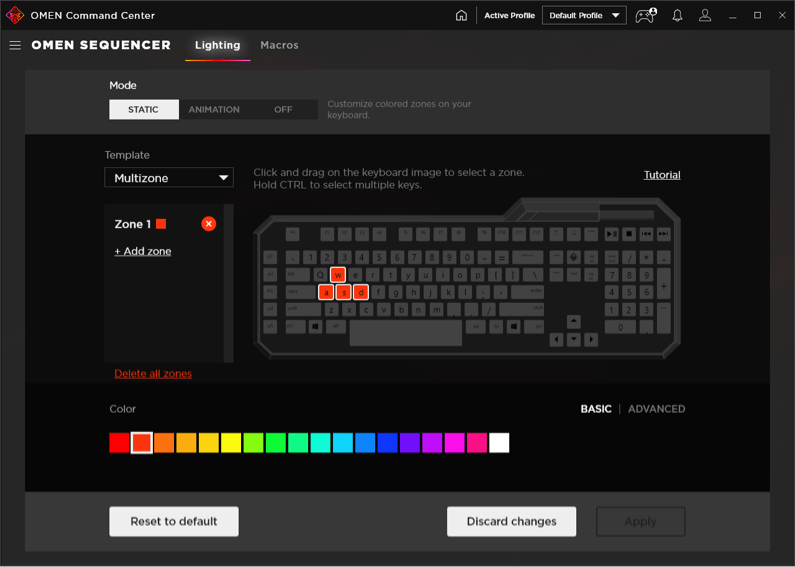Click the Apply button
The width and height of the screenshot is (795, 567).
640,521
